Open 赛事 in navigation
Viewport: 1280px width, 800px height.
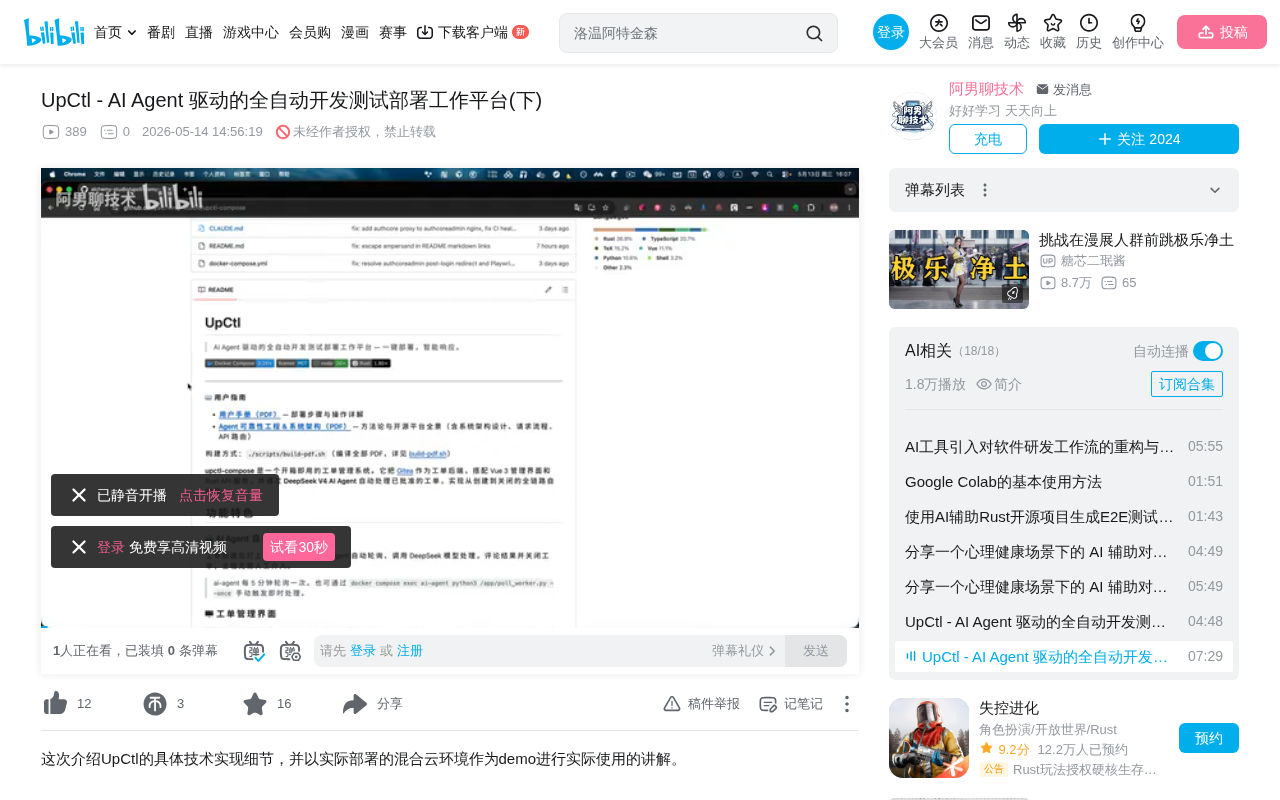(393, 32)
